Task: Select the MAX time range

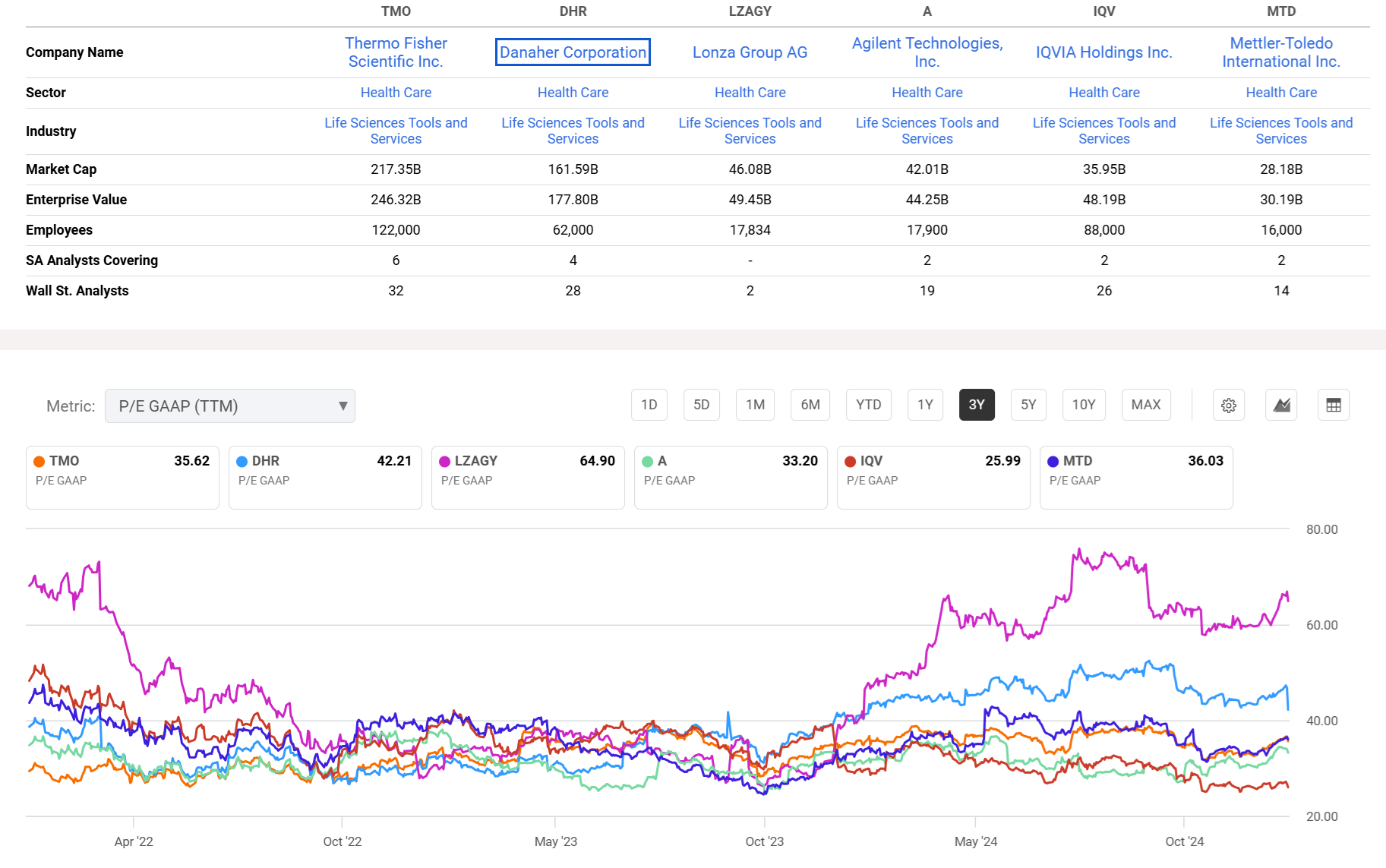Action: [x=1146, y=405]
